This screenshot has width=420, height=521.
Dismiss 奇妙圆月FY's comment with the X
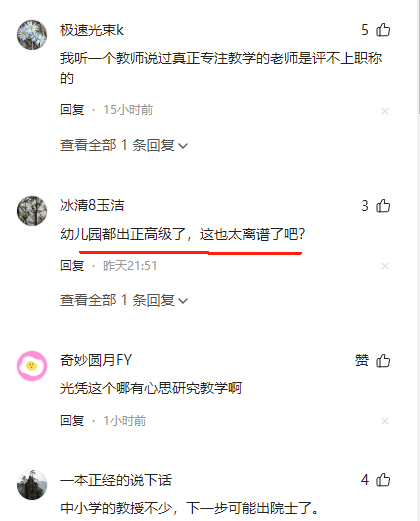tap(385, 421)
